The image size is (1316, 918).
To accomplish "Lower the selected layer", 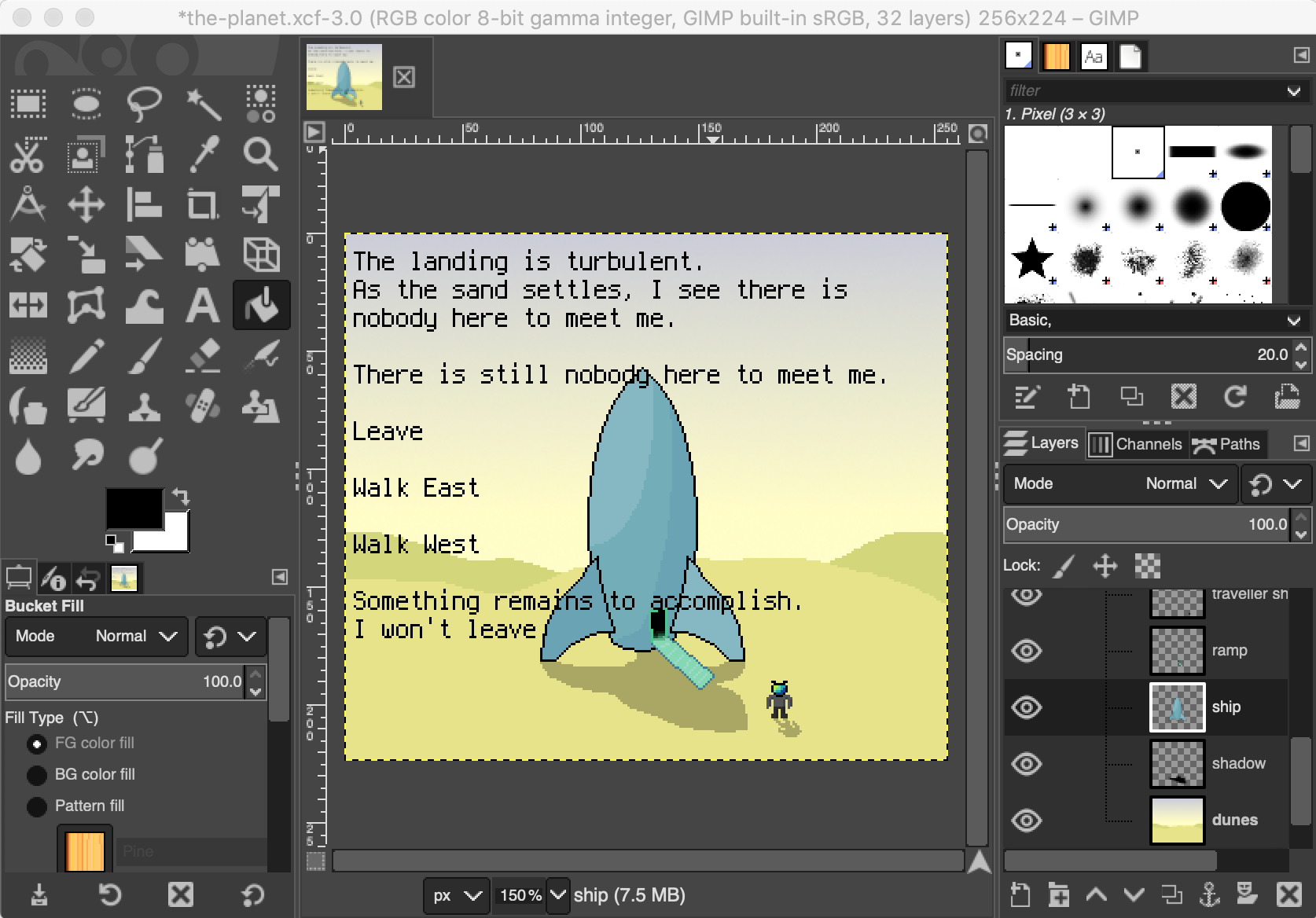I will click(1134, 894).
